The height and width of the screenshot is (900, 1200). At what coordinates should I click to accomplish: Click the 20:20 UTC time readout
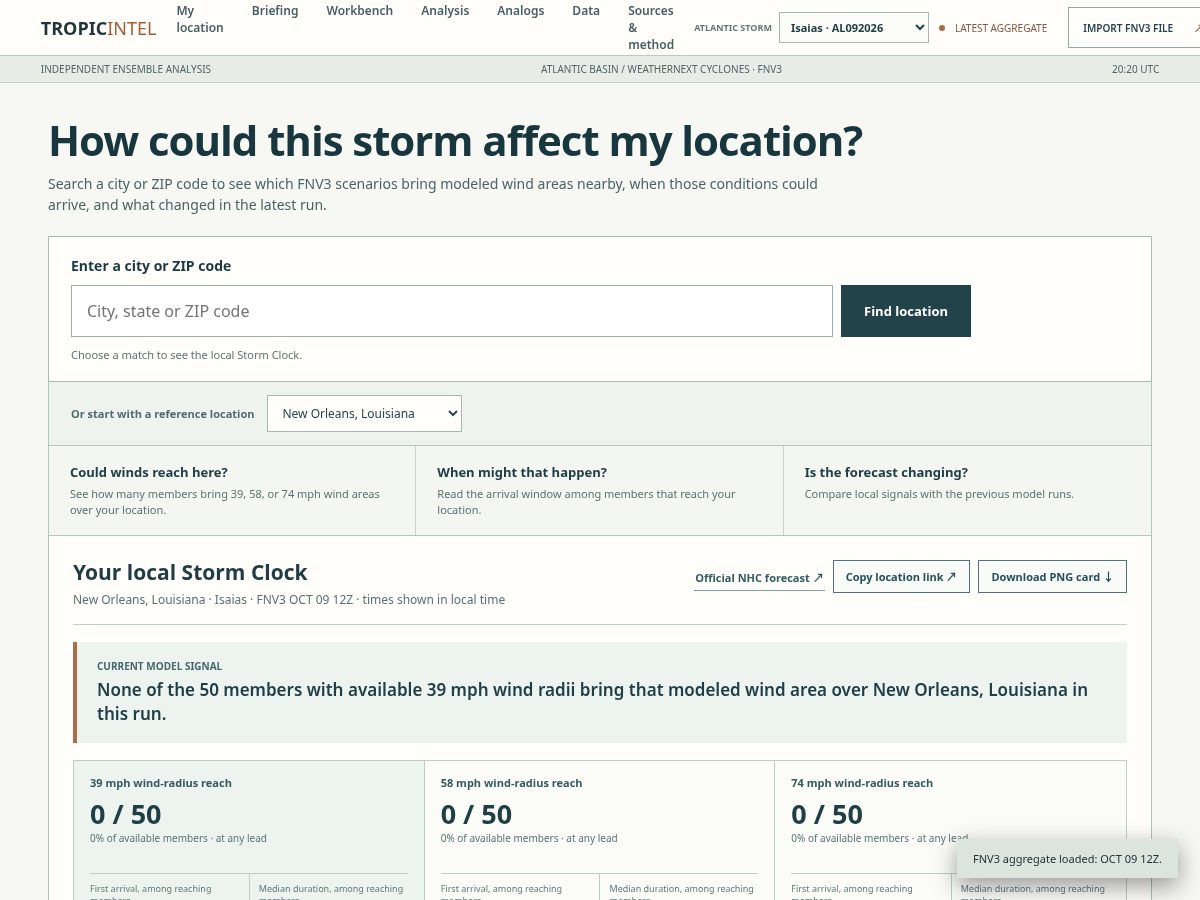pyautogui.click(x=1136, y=69)
